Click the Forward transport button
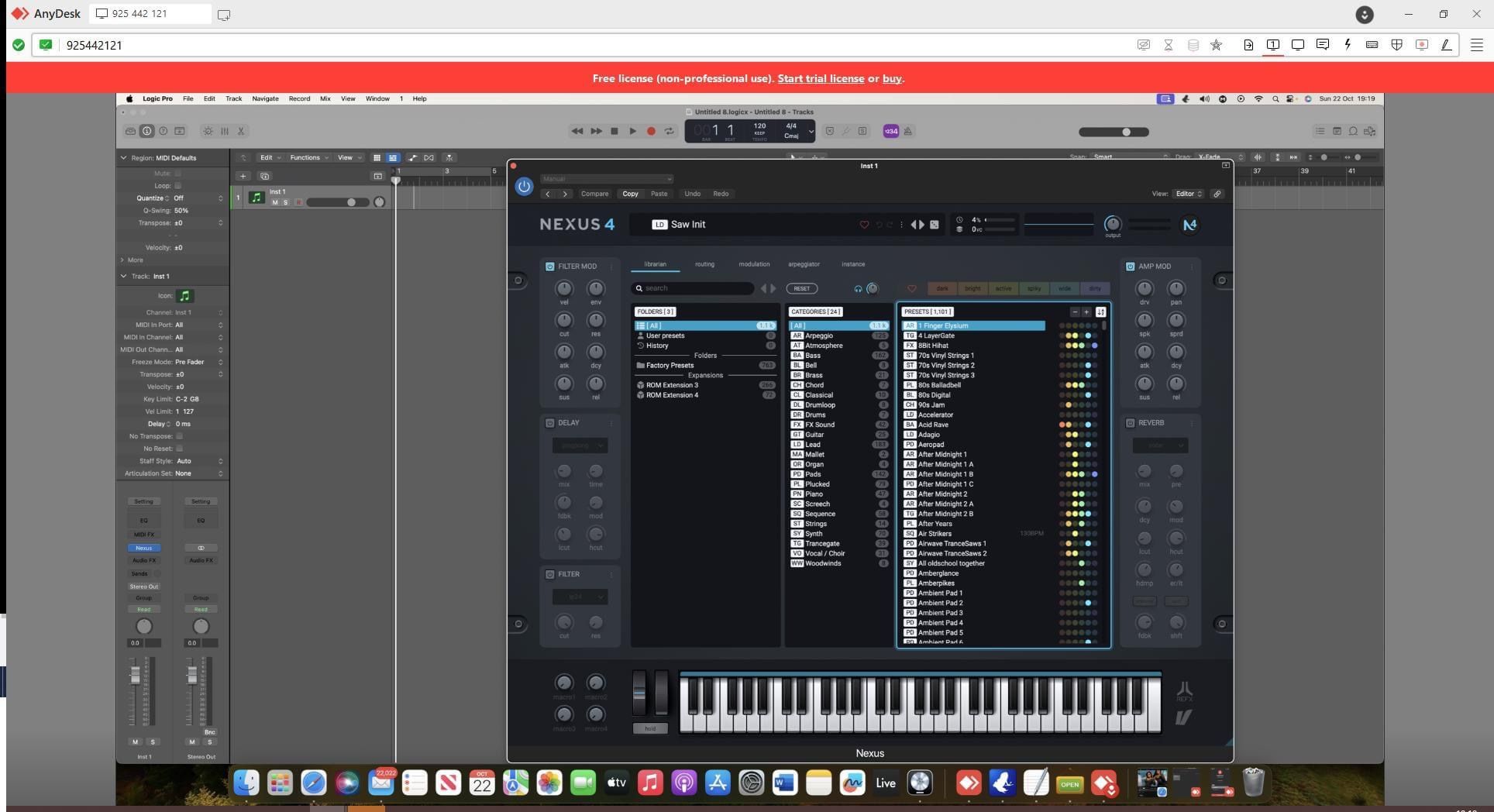The width and height of the screenshot is (1494, 812). tap(596, 132)
